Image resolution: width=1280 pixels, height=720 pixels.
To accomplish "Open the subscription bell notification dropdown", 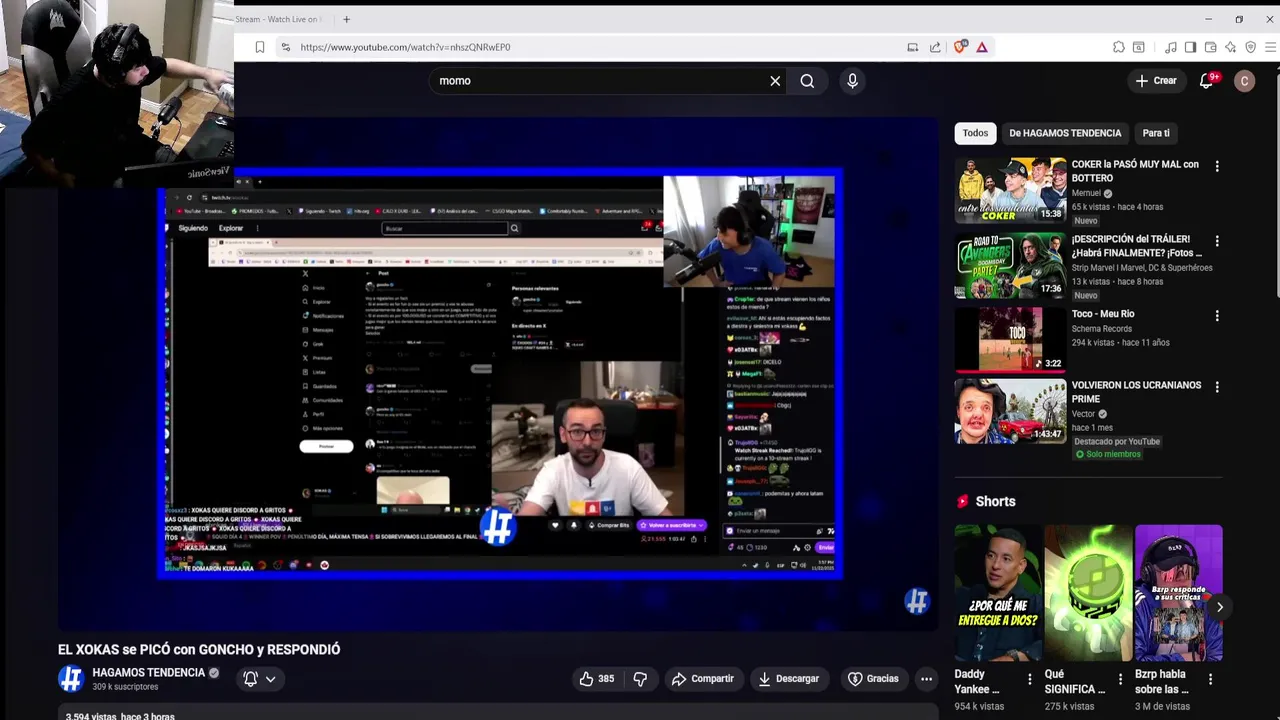I will 259,679.
